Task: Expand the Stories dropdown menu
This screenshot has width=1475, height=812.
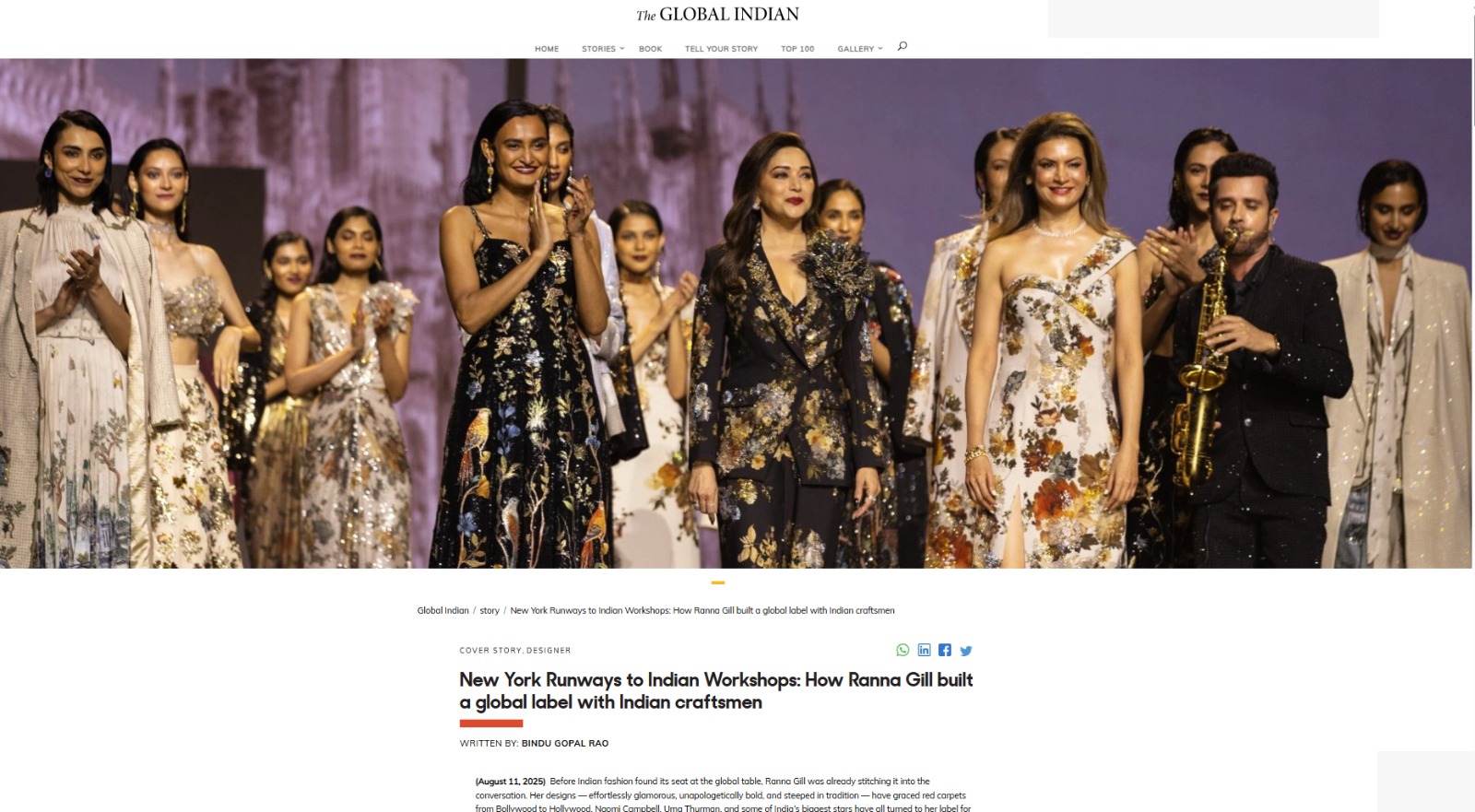Action: tap(603, 49)
